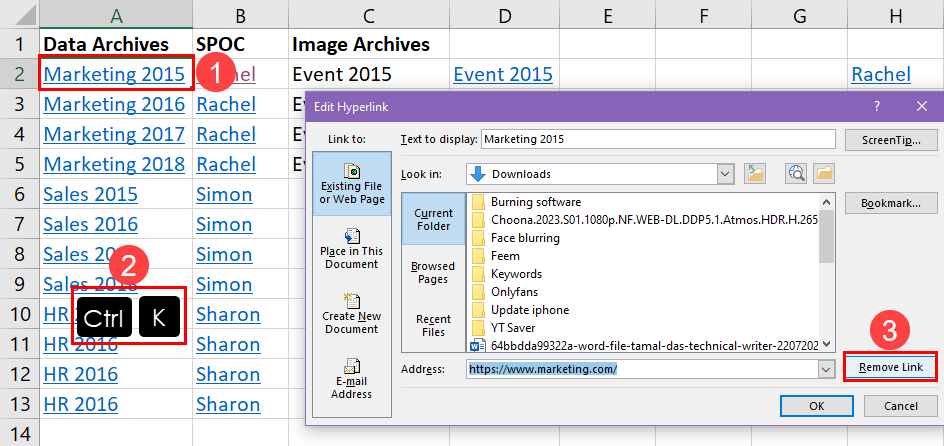Select row 14 header
This screenshot has width=944, height=446.
pos(20,433)
